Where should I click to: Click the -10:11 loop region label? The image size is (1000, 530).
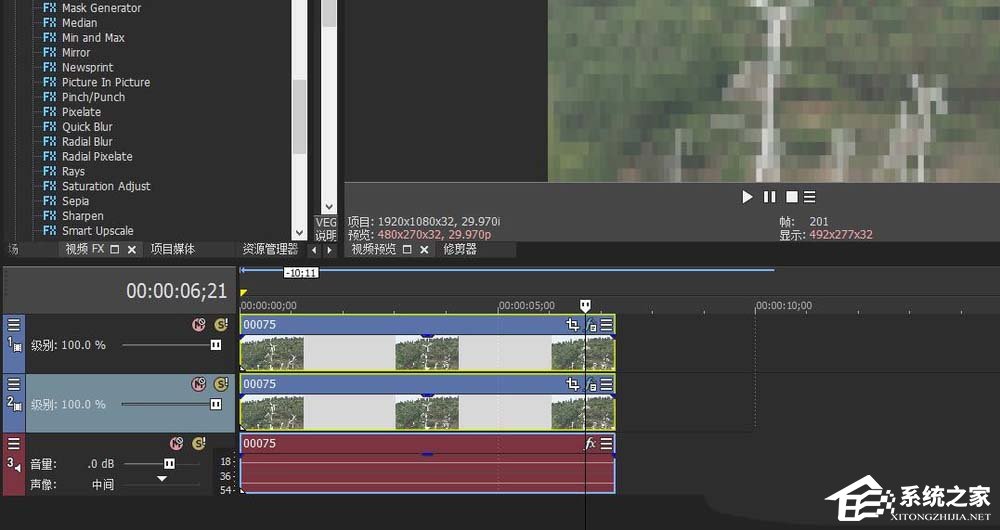(x=301, y=272)
